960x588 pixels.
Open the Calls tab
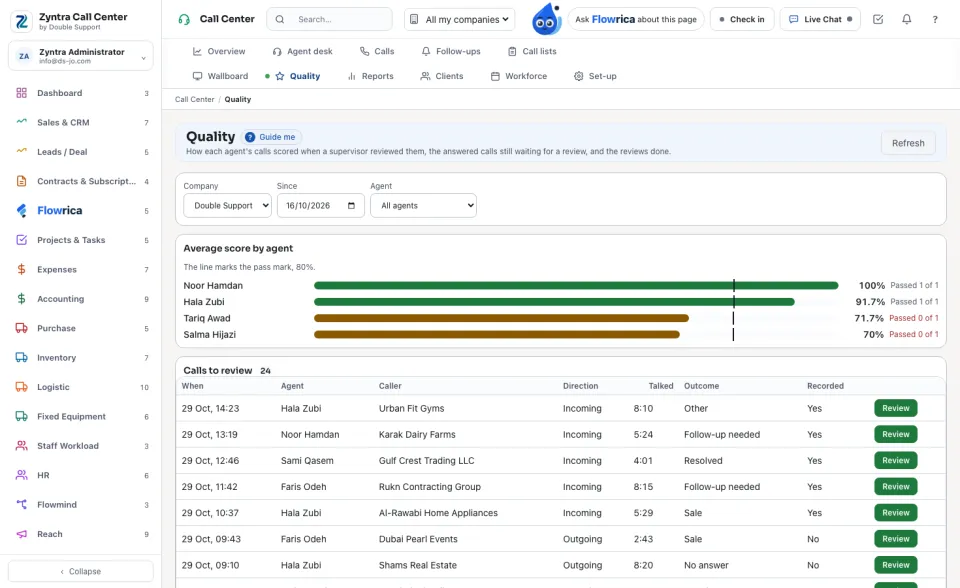[x=377, y=51]
